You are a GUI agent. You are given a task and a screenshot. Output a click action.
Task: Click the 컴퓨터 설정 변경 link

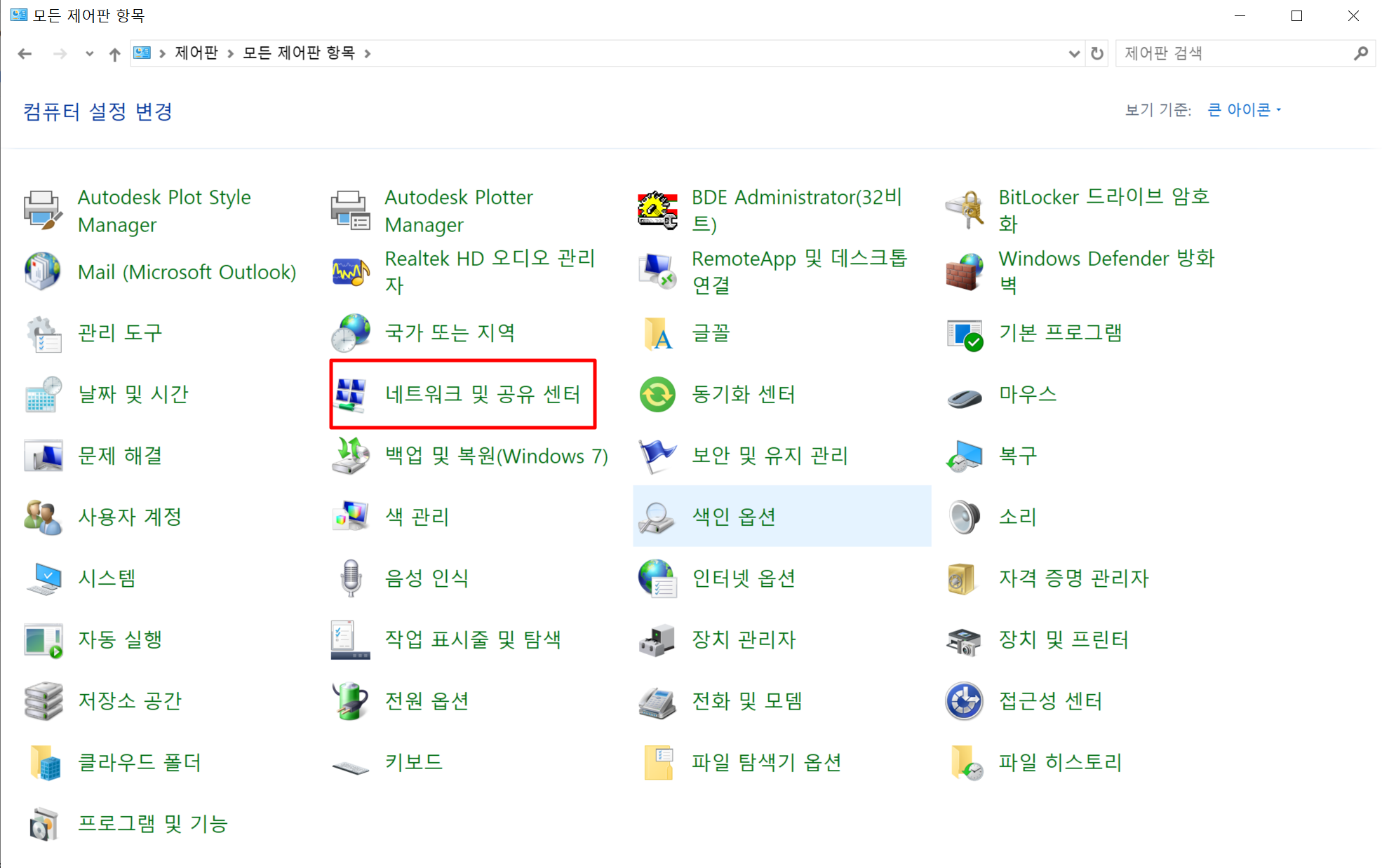(97, 111)
